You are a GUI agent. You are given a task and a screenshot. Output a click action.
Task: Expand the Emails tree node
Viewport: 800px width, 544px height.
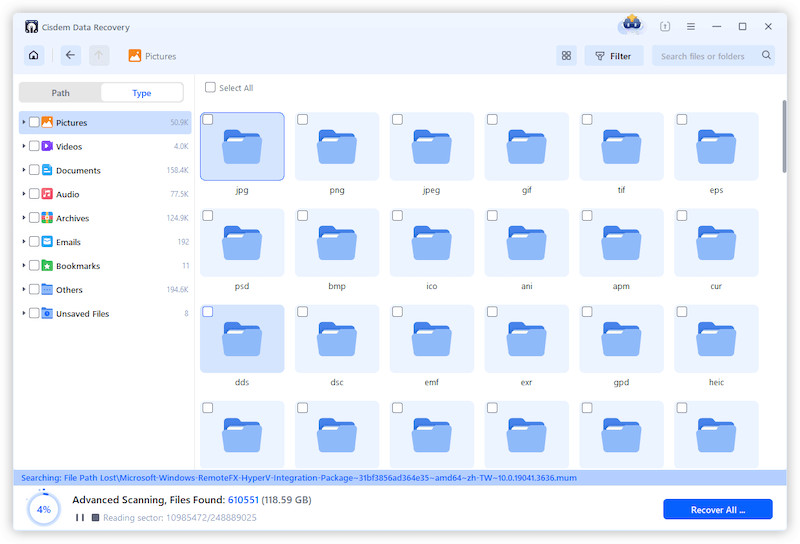click(x=23, y=241)
